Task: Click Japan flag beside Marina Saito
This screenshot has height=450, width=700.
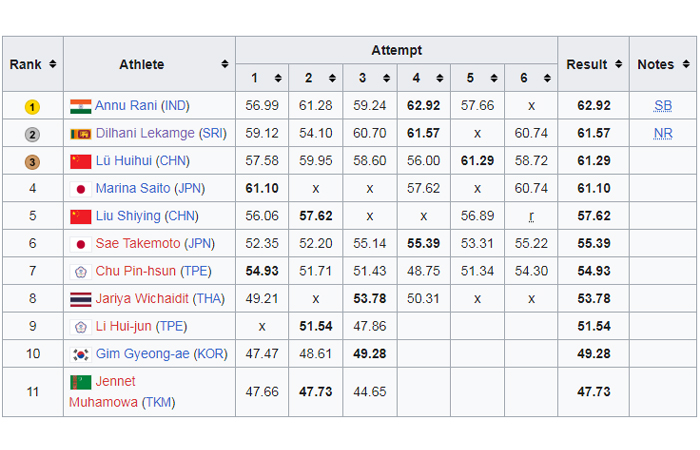Action: point(81,188)
